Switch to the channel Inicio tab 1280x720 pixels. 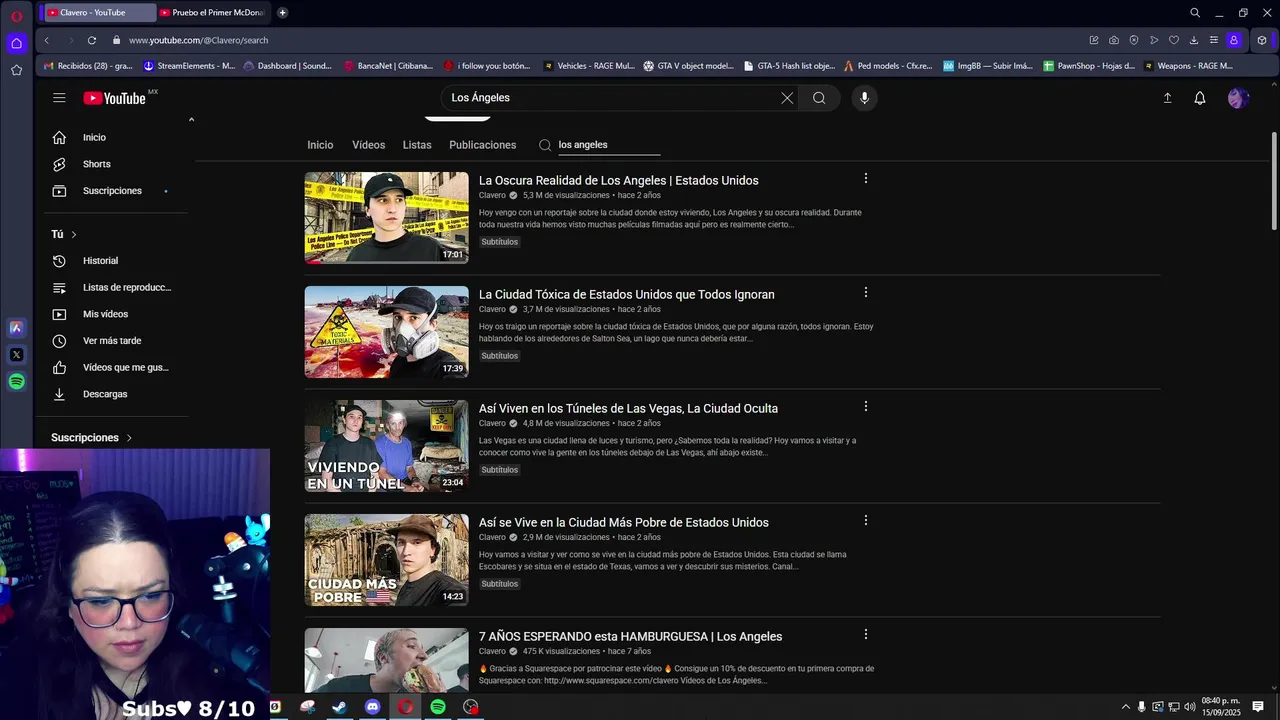point(320,145)
